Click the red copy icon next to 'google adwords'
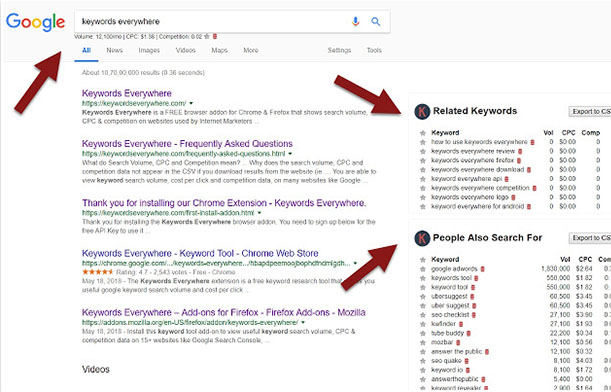Viewport: 611px width, 392px height. [x=482, y=269]
